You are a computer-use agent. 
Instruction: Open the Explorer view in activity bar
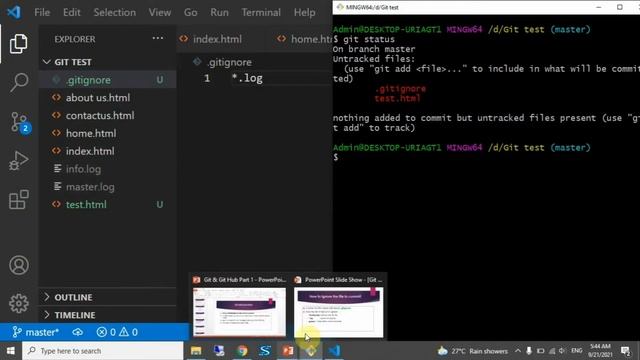click(x=18, y=44)
